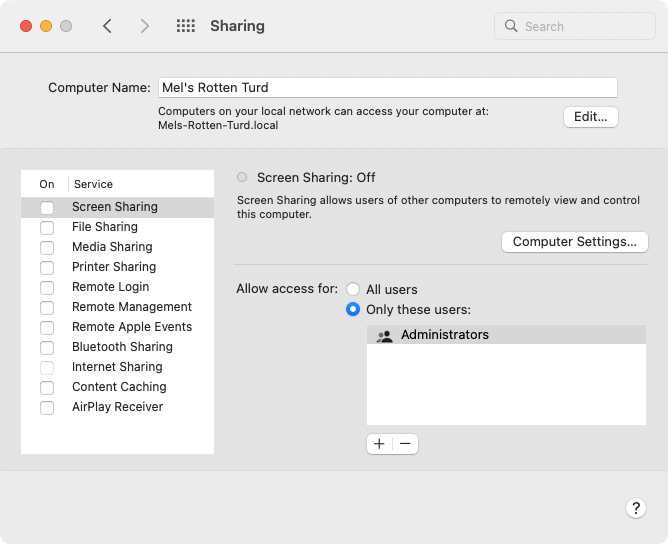
Task: Go back with the left chevron
Action: click(108, 26)
